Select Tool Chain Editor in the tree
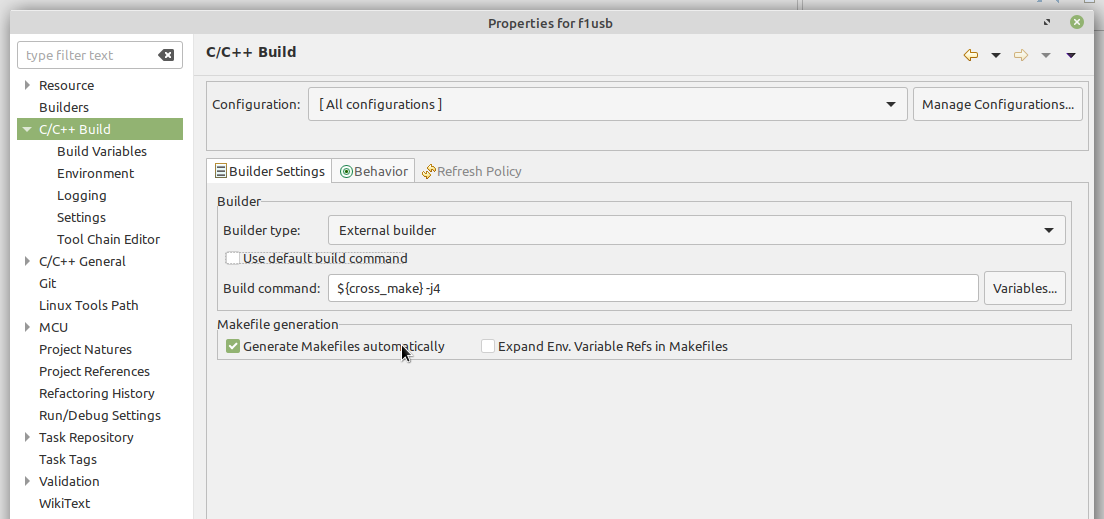The height and width of the screenshot is (519, 1104). [x=108, y=239]
